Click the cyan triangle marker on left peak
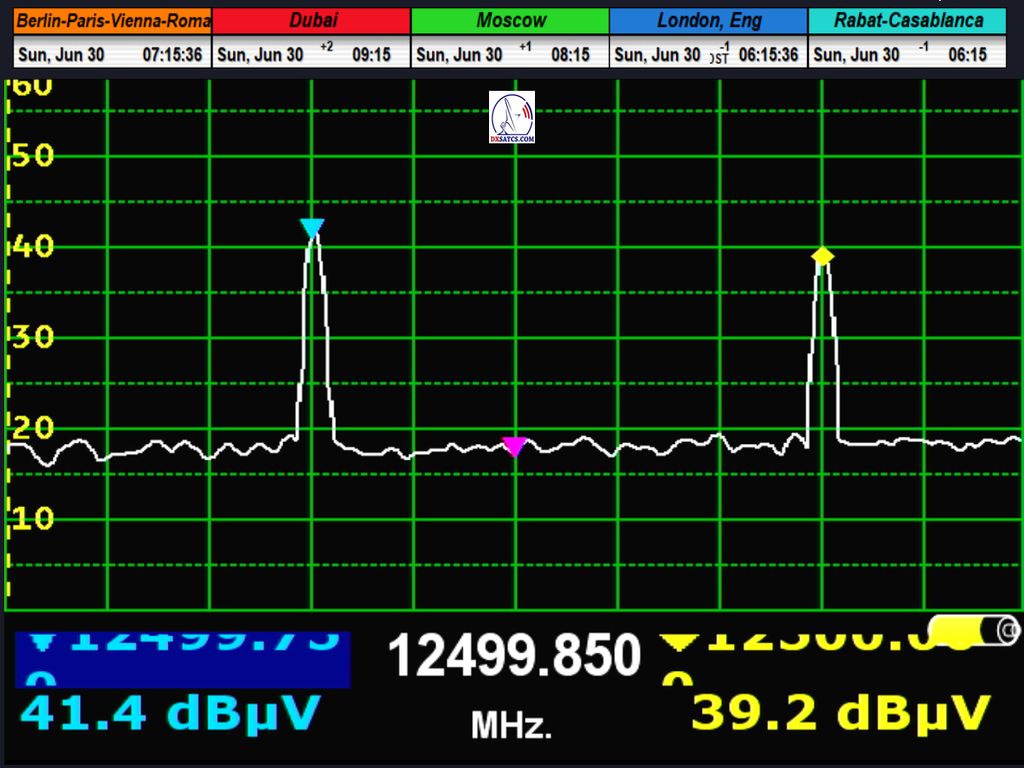Image resolution: width=1024 pixels, height=768 pixels. pyautogui.click(x=312, y=228)
